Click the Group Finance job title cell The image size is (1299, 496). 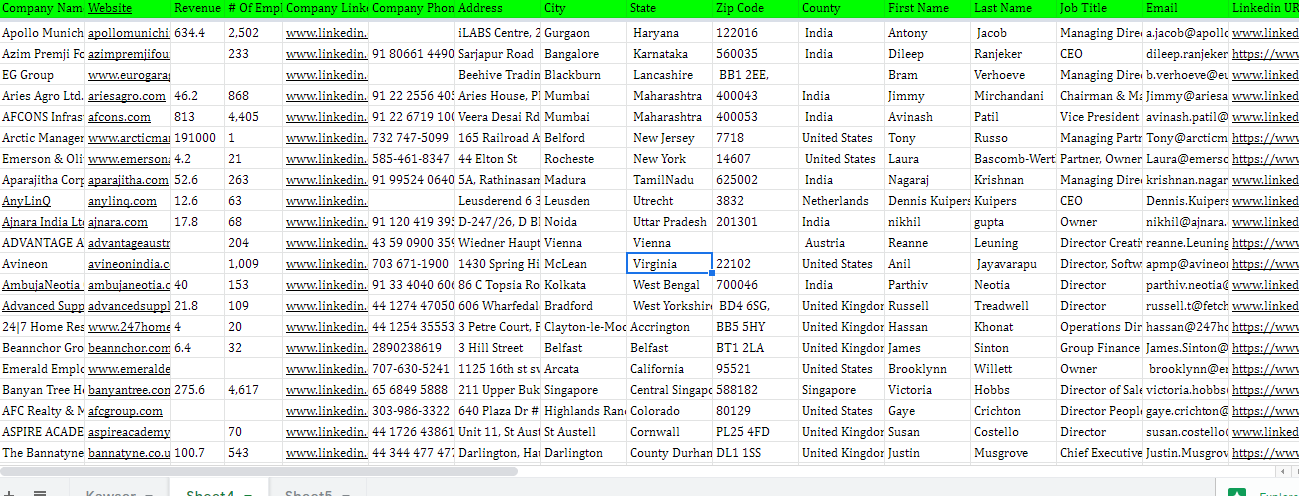coord(1099,348)
